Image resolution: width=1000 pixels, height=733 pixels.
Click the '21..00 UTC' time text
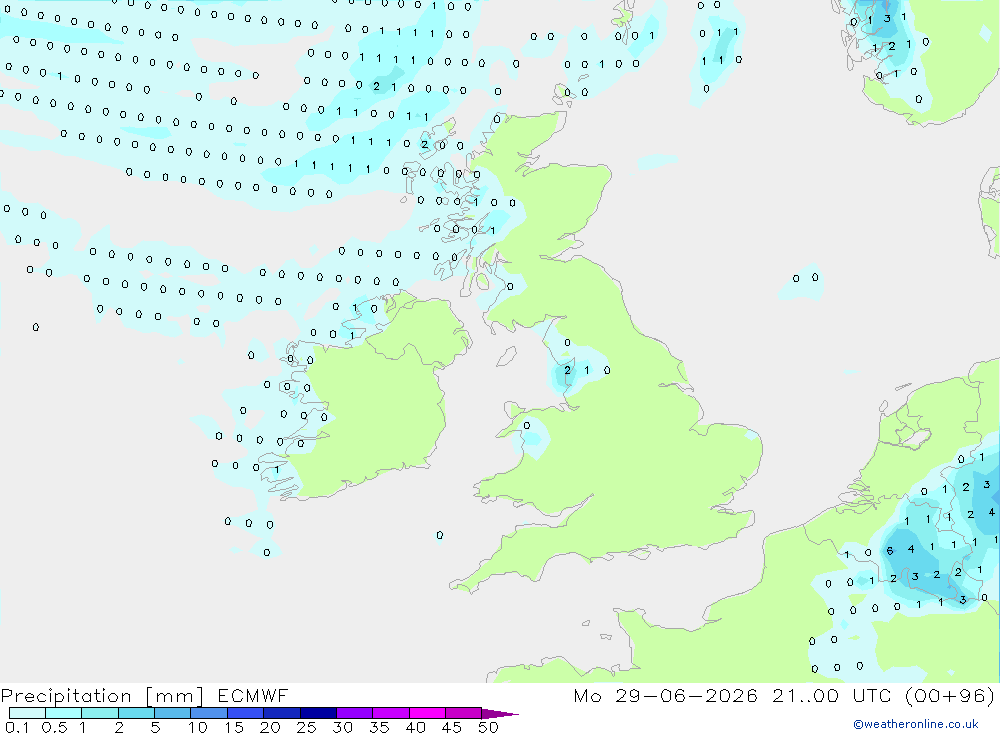pos(831,696)
